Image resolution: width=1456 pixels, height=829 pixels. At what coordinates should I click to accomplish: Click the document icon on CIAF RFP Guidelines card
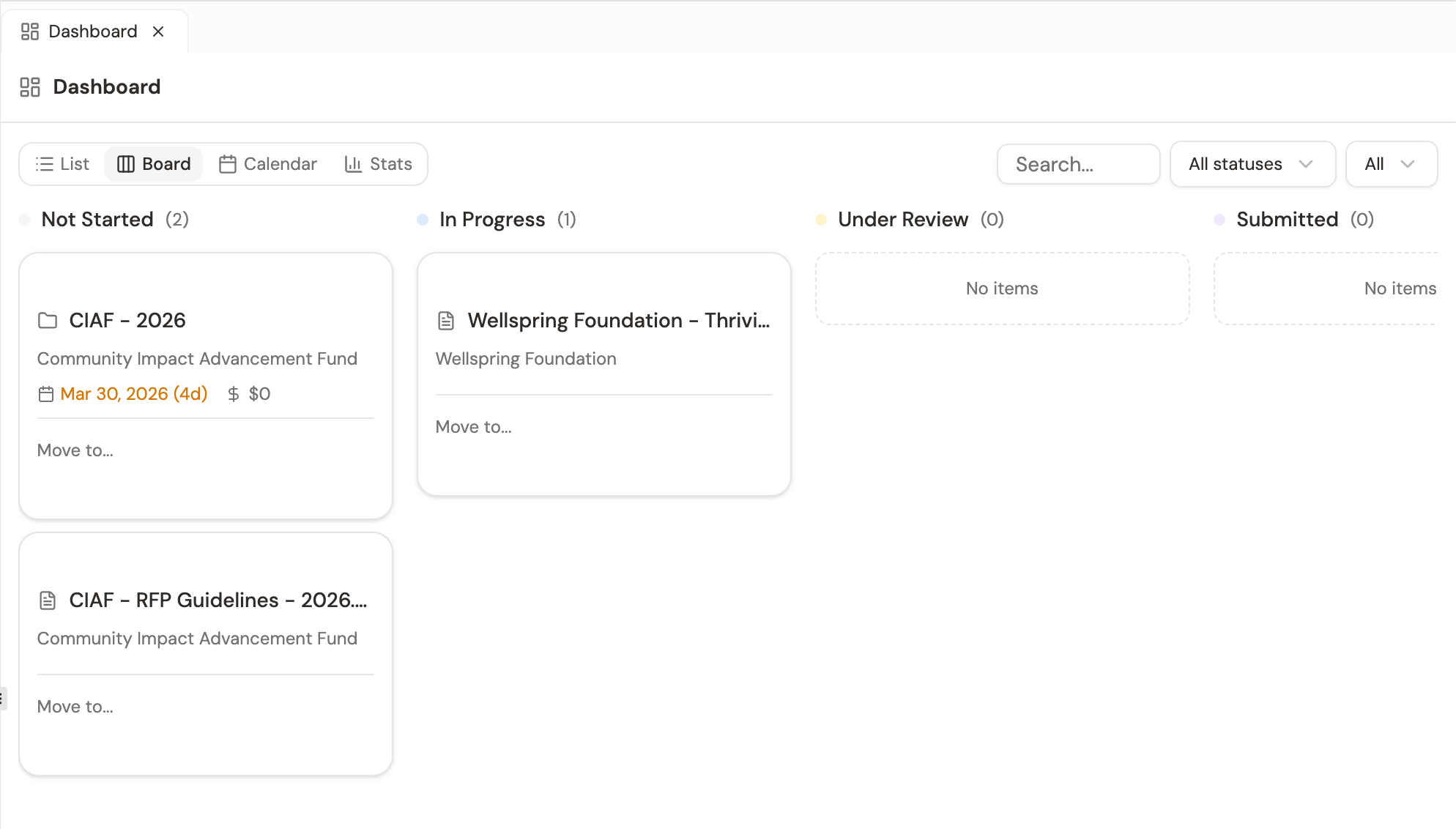[x=48, y=600]
